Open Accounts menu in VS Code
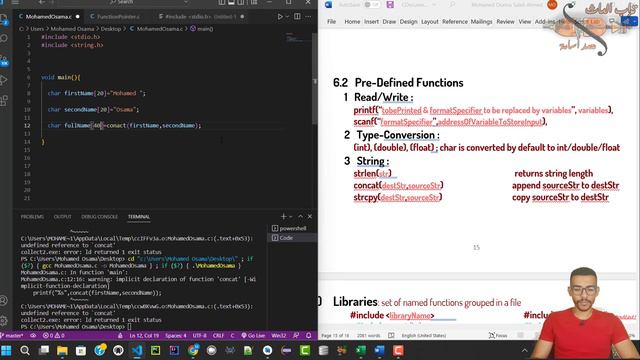Viewport: 640px width, 360px height. (x=4, y=301)
